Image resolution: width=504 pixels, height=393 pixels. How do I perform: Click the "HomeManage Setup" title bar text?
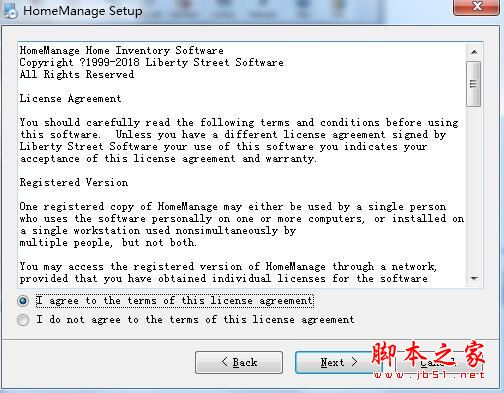pyautogui.click(x=83, y=11)
